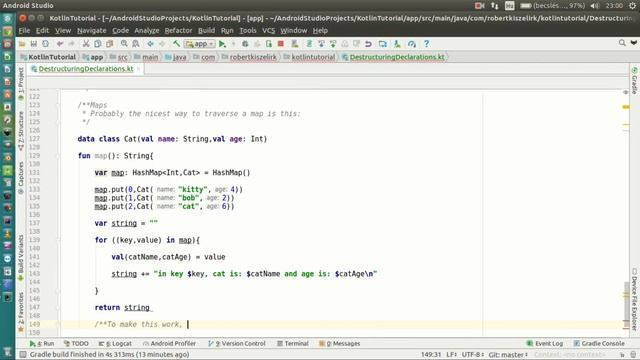
Task: Click the Apply Changes toolbar icon
Action: pos(233,44)
